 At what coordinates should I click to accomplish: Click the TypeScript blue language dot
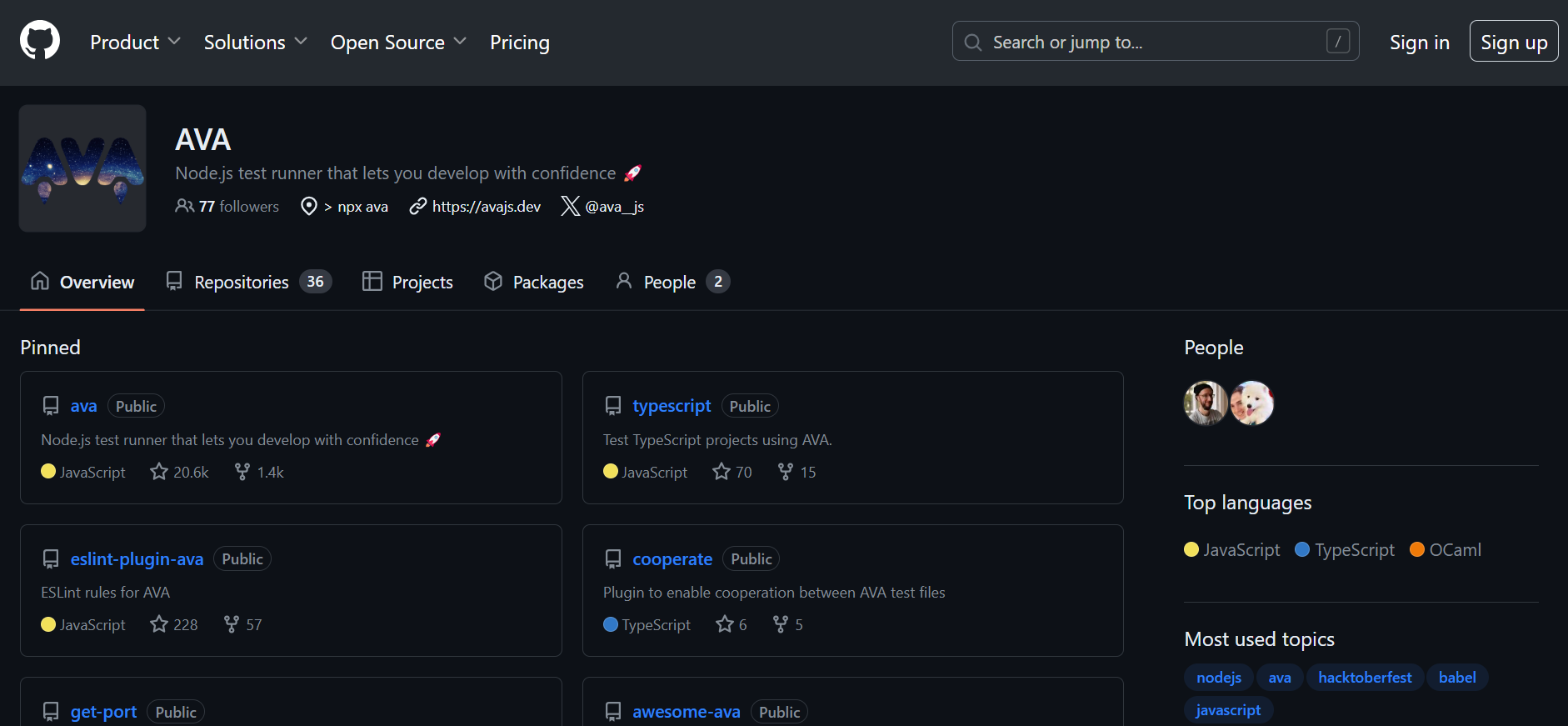coord(1302,550)
